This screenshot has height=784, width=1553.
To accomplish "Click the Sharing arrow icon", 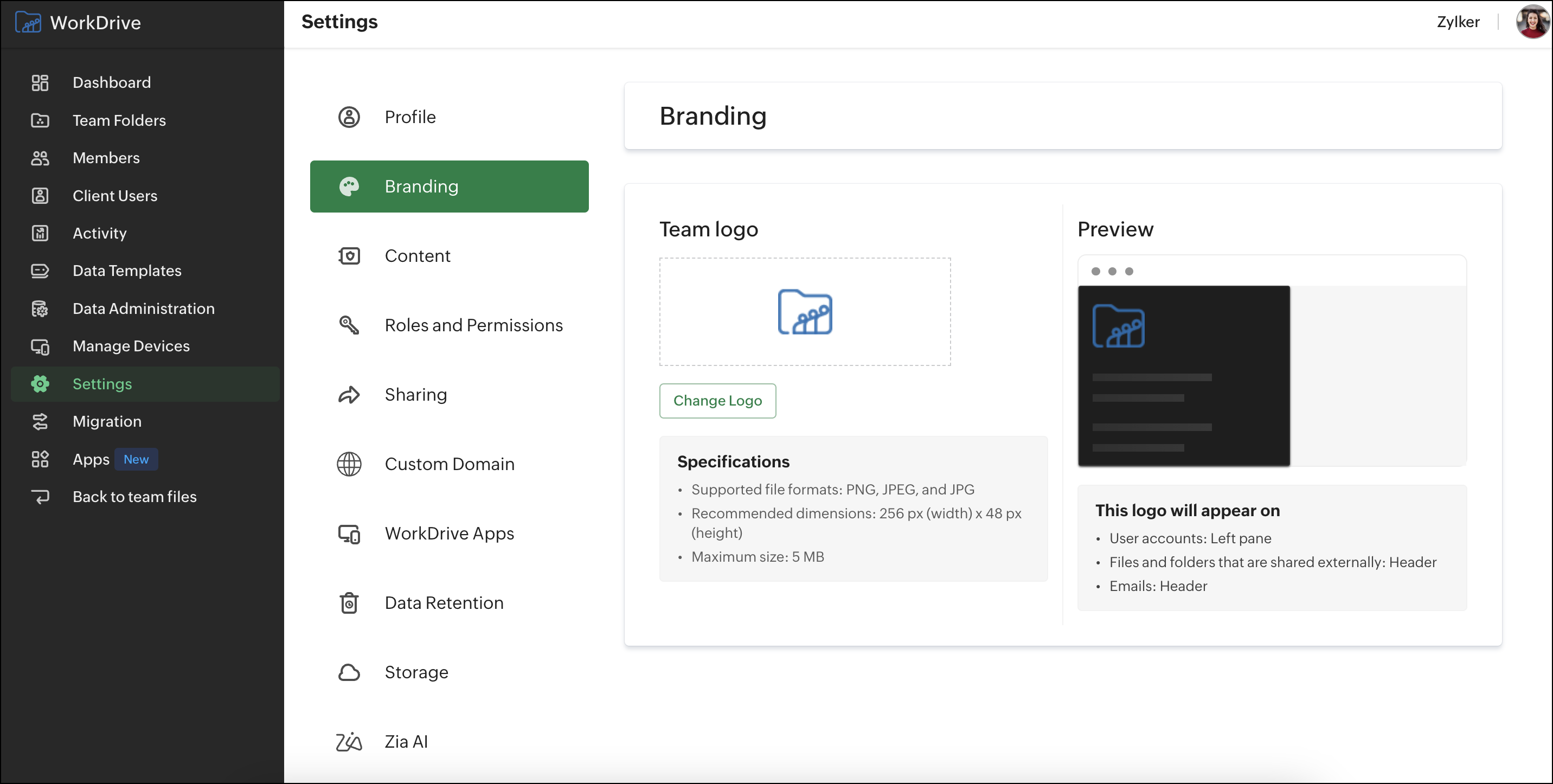I will (349, 395).
